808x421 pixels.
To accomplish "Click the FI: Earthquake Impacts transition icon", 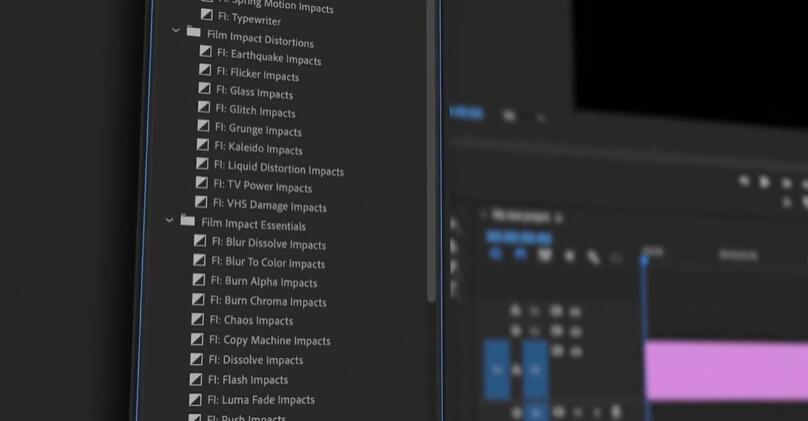I will coord(206,52).
